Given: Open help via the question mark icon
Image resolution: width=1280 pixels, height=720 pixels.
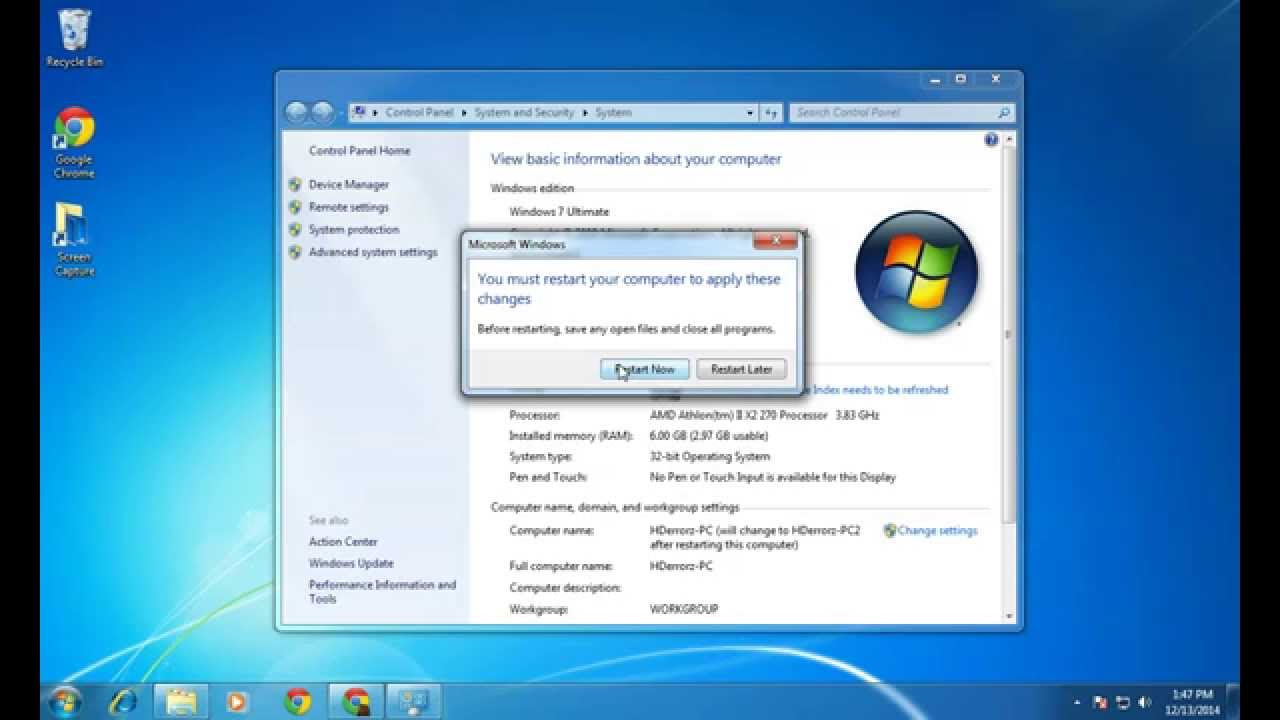Looking at the screenshot, I should pyautogui.click(x=991, y=140).
